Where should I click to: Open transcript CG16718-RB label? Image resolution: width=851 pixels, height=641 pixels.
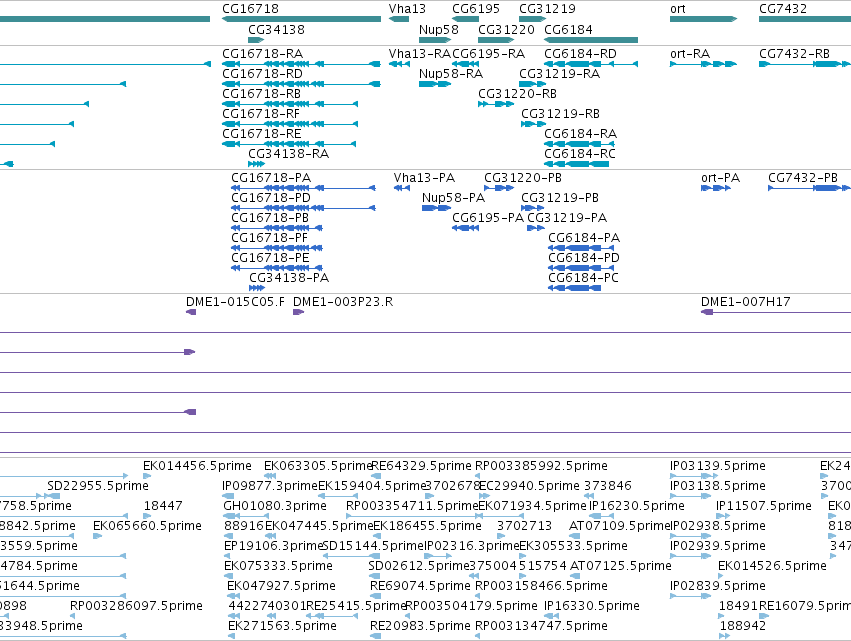tap(262, 94)
